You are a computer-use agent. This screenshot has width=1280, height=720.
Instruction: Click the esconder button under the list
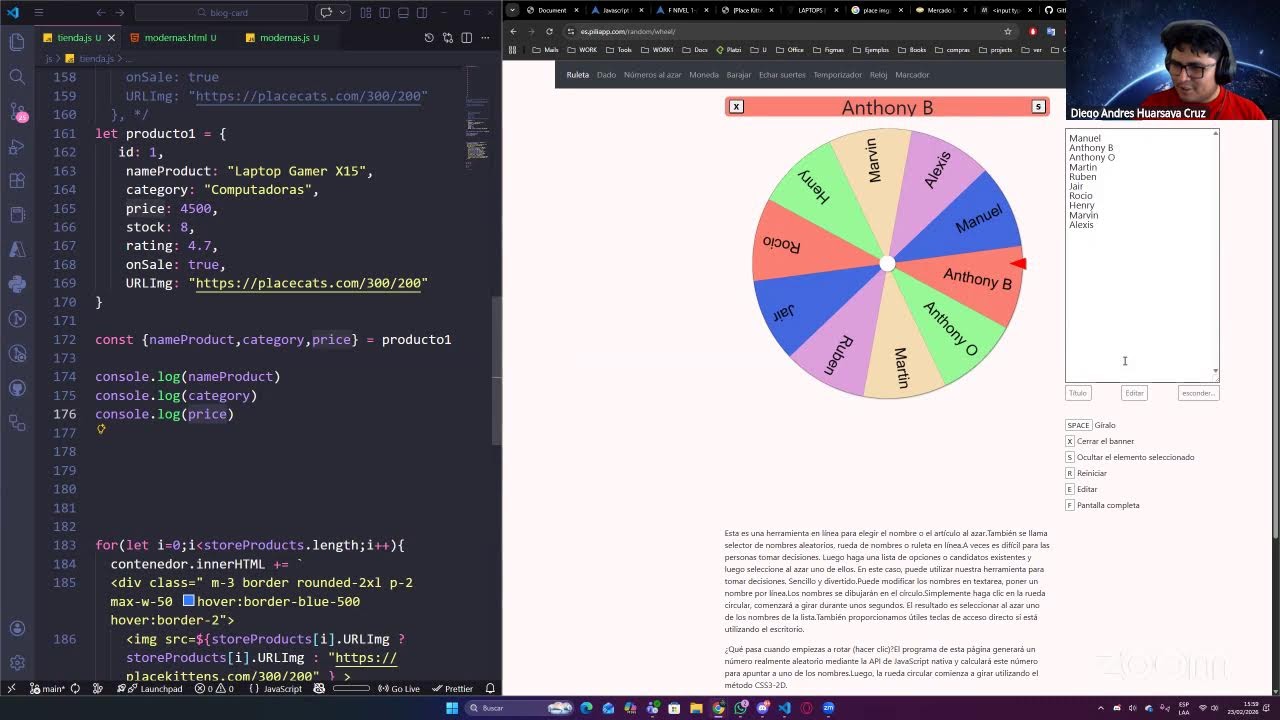tap(1198, 393)
